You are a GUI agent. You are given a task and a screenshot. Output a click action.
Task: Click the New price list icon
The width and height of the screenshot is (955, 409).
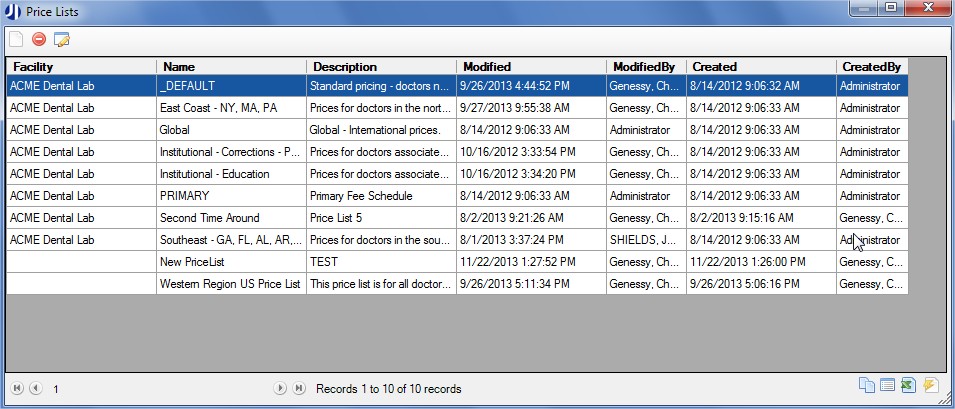coord(16,40)
